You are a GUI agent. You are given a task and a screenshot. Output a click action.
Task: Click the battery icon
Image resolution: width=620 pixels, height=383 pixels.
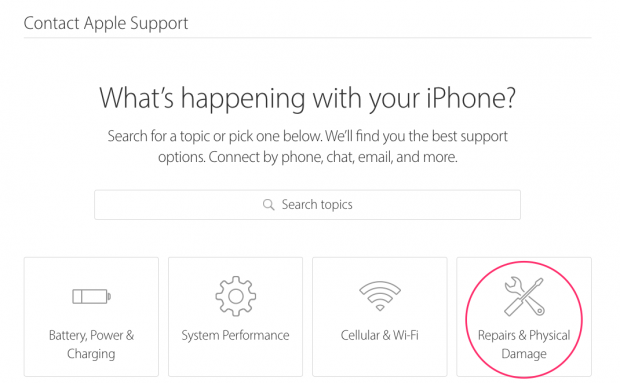pos(91,296)
